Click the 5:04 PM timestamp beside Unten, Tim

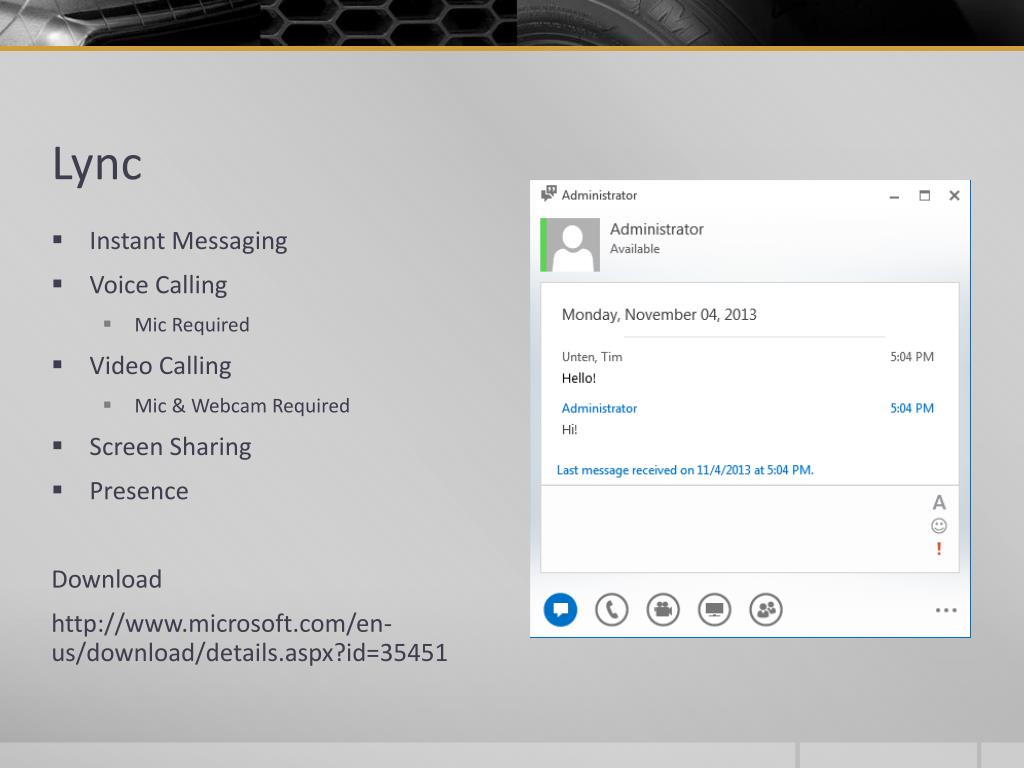912,357
